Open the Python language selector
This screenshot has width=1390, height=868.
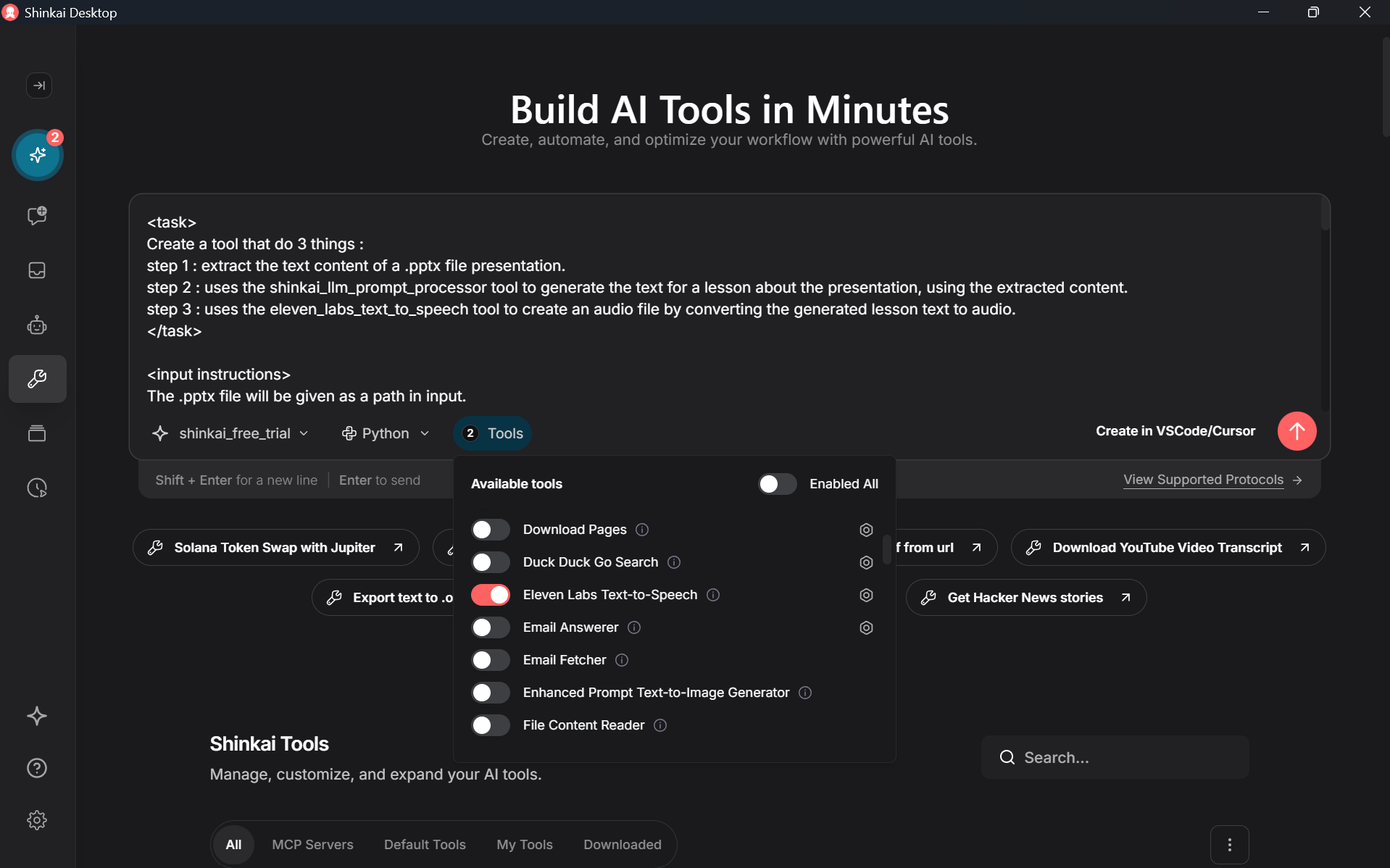click(x=384, y=433)
